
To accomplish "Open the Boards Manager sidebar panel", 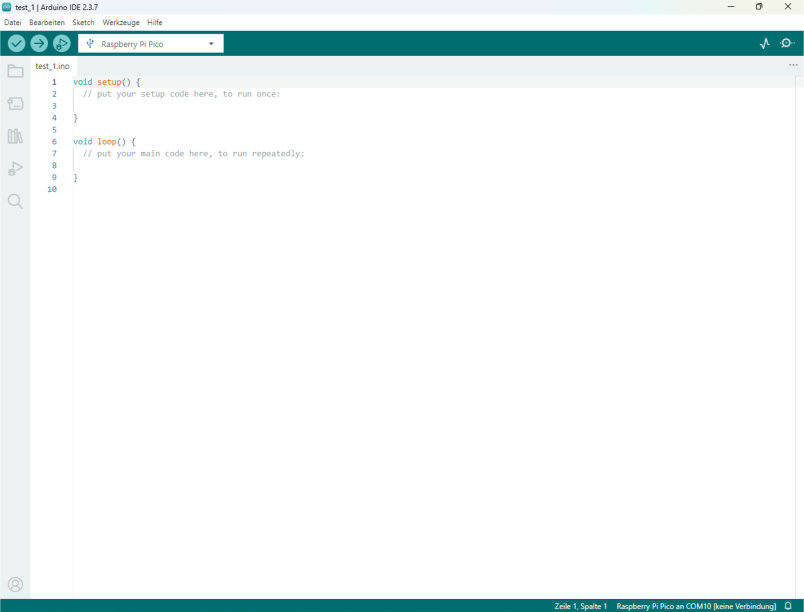I will (15, 104).
